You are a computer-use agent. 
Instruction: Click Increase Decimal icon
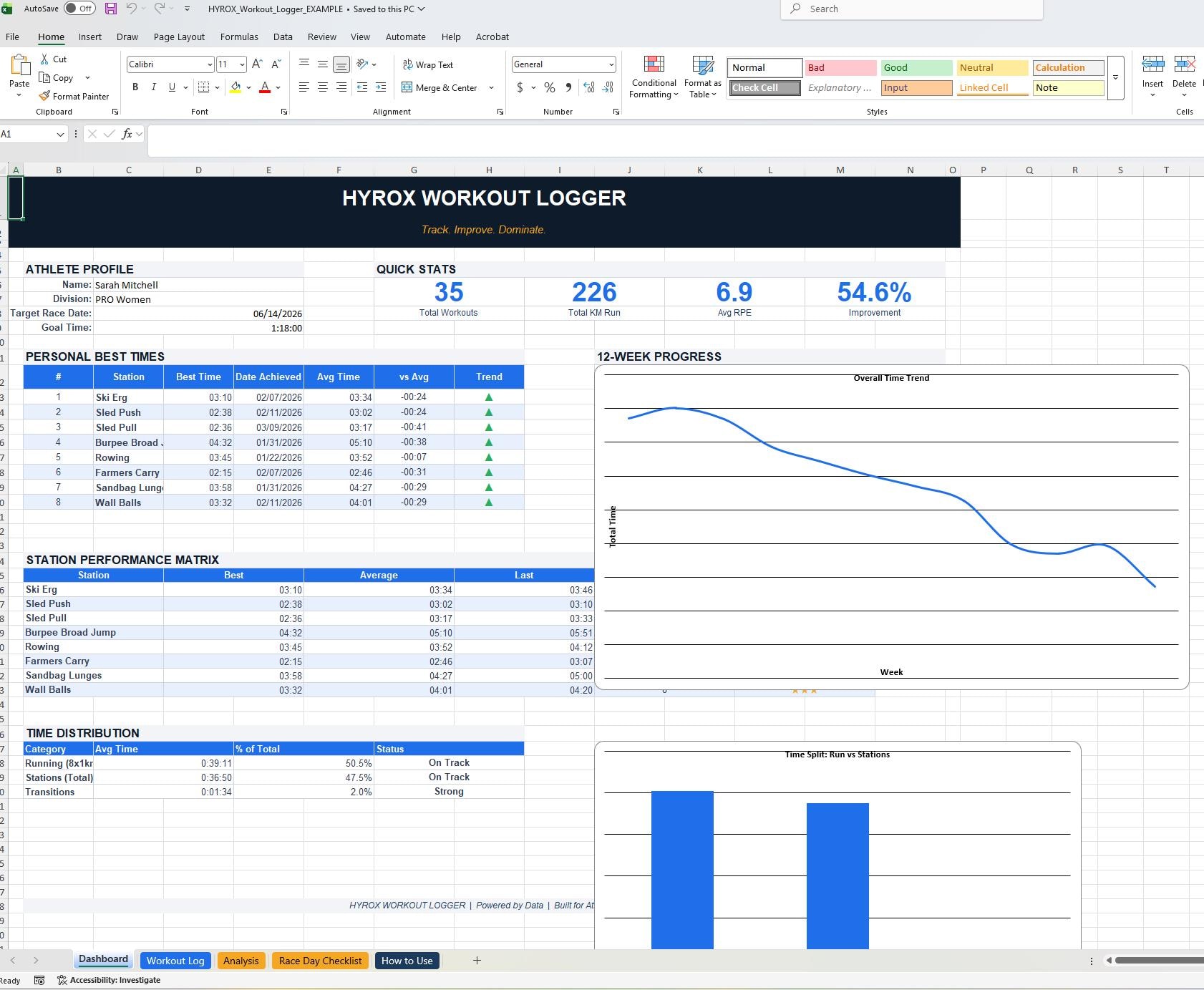[x=589, y=87]
